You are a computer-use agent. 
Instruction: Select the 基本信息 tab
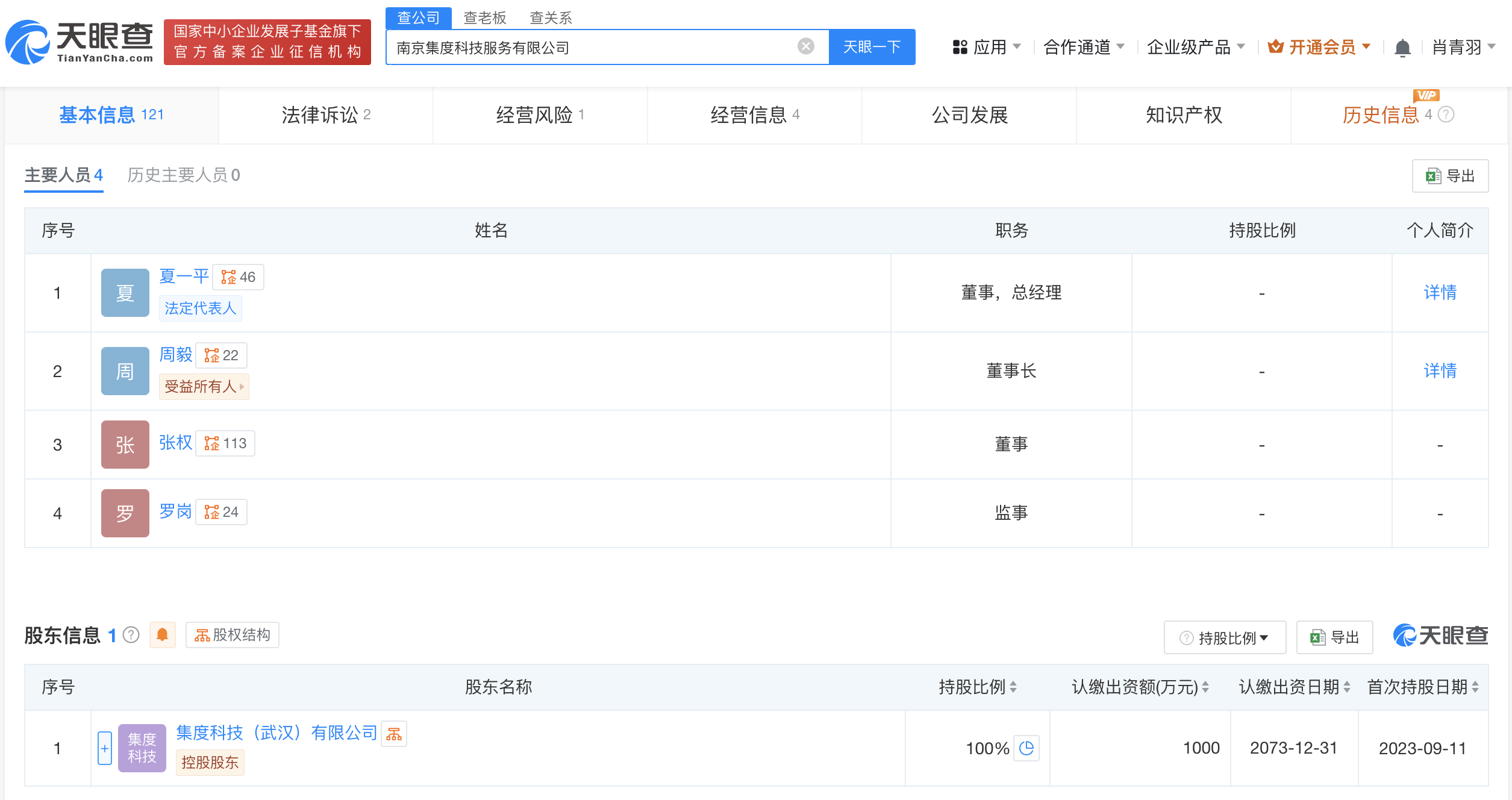(111, 114)
